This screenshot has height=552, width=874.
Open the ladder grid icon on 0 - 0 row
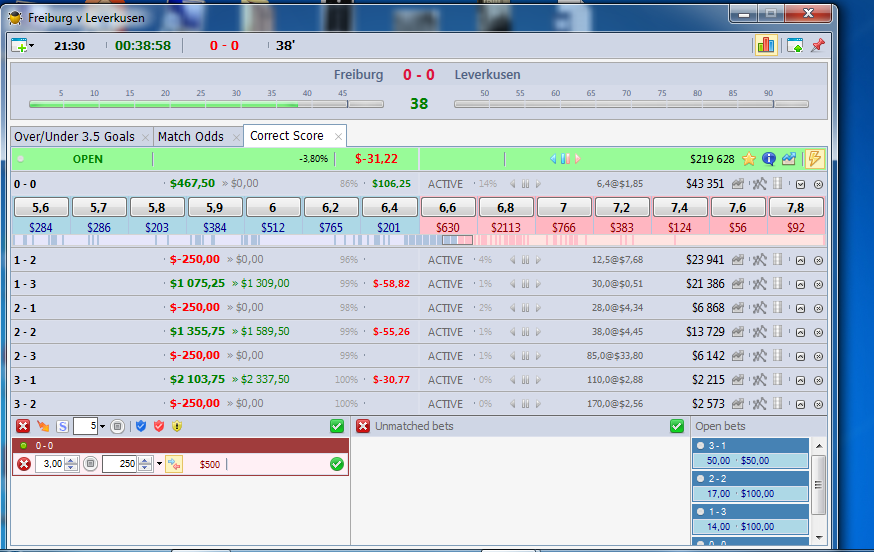coord(778,183)
